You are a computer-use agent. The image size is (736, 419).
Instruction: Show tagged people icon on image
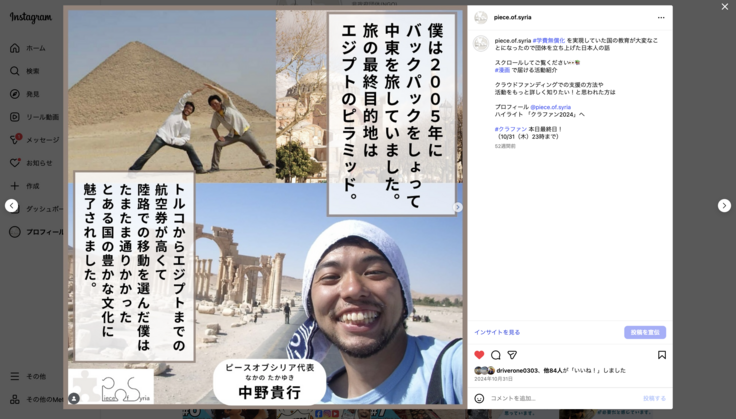pos(74,398)
